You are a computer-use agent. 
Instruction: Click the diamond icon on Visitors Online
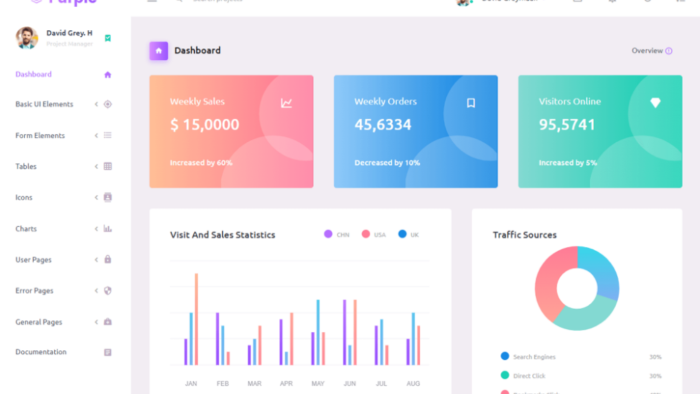click(655, 103)
